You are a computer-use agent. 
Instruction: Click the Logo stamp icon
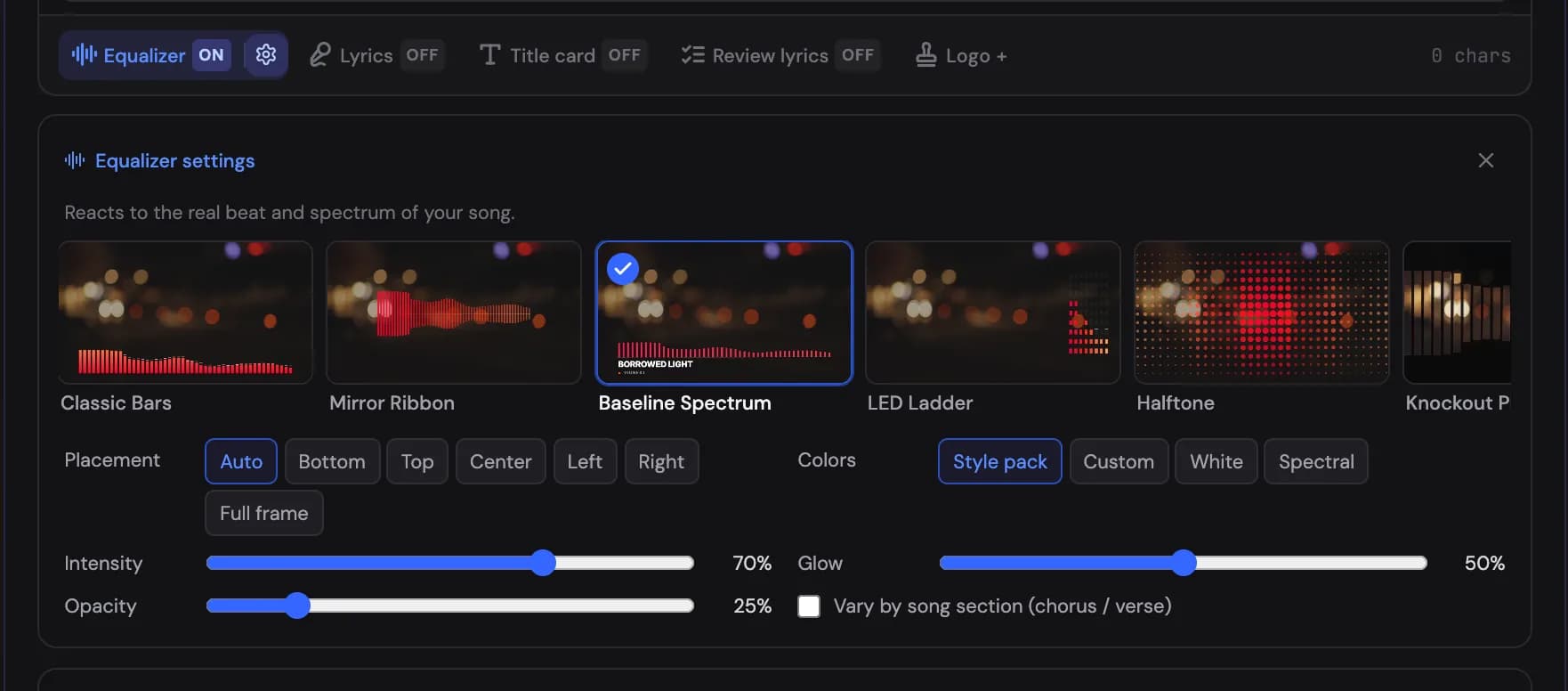coord(926,55)
